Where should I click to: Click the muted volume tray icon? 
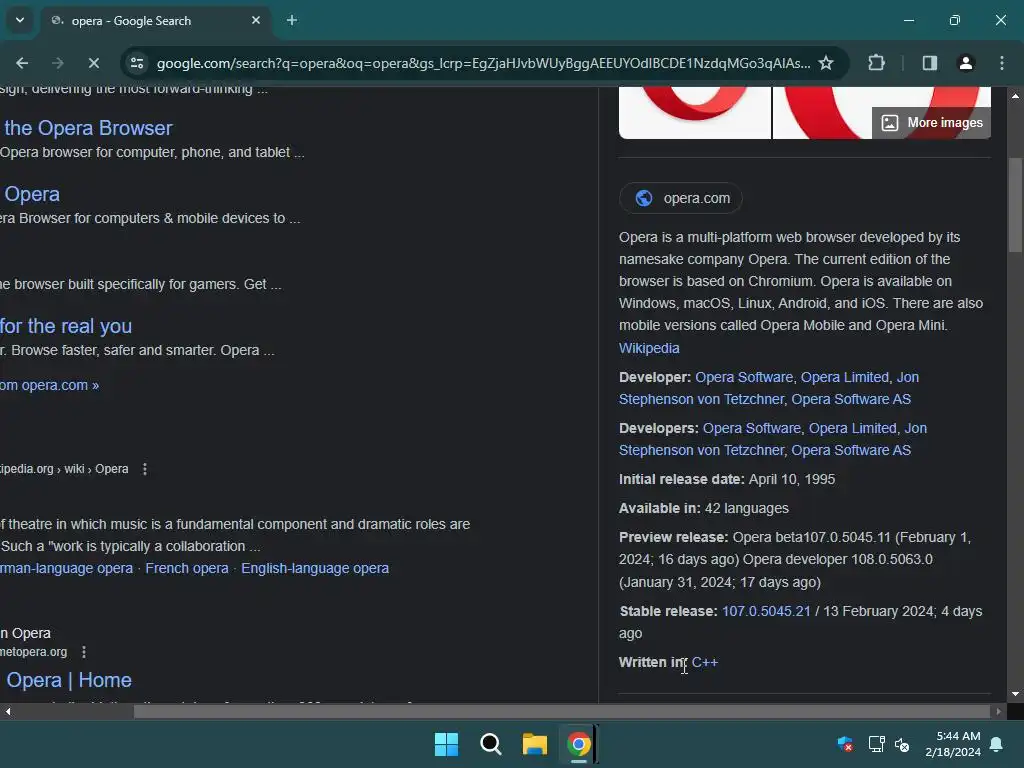point(903,744)
